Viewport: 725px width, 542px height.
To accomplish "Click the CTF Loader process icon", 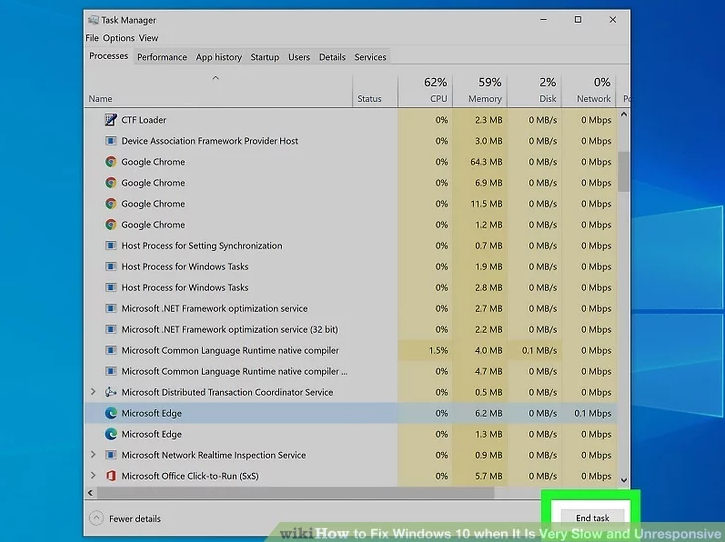I will [x=111, y=120].
